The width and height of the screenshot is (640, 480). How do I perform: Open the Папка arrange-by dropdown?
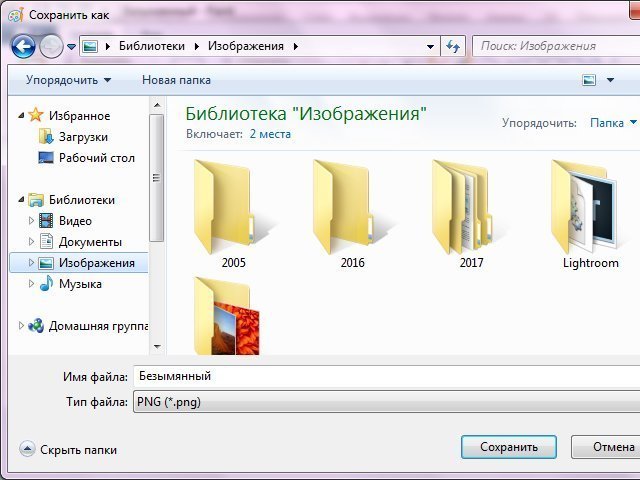pos(613,123)
